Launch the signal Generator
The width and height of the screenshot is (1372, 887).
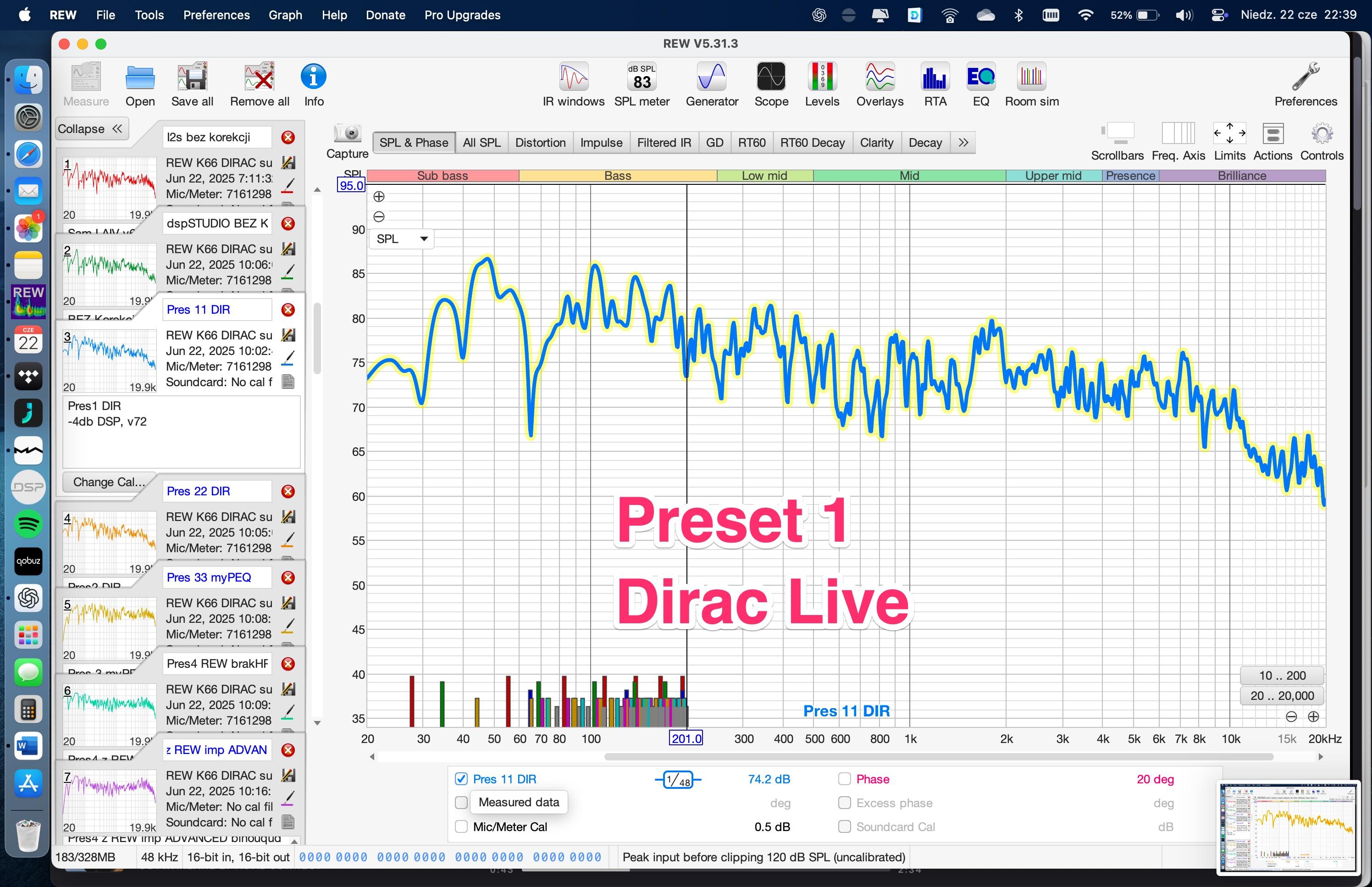click(x=712, y=85)
